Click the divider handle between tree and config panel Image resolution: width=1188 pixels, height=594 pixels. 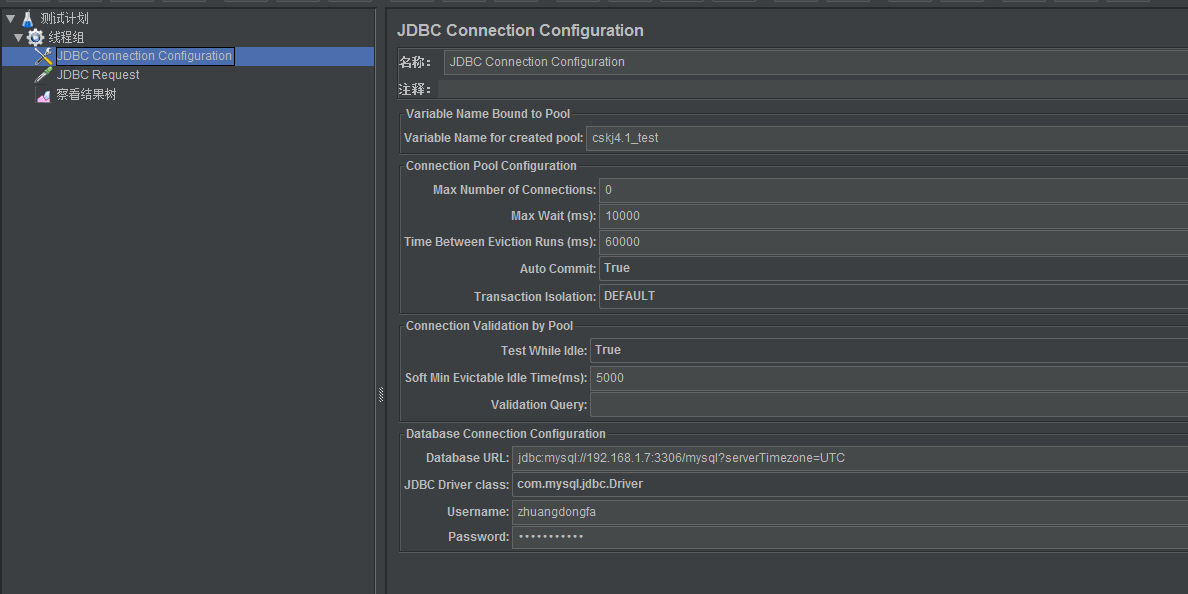click(381, 395)
